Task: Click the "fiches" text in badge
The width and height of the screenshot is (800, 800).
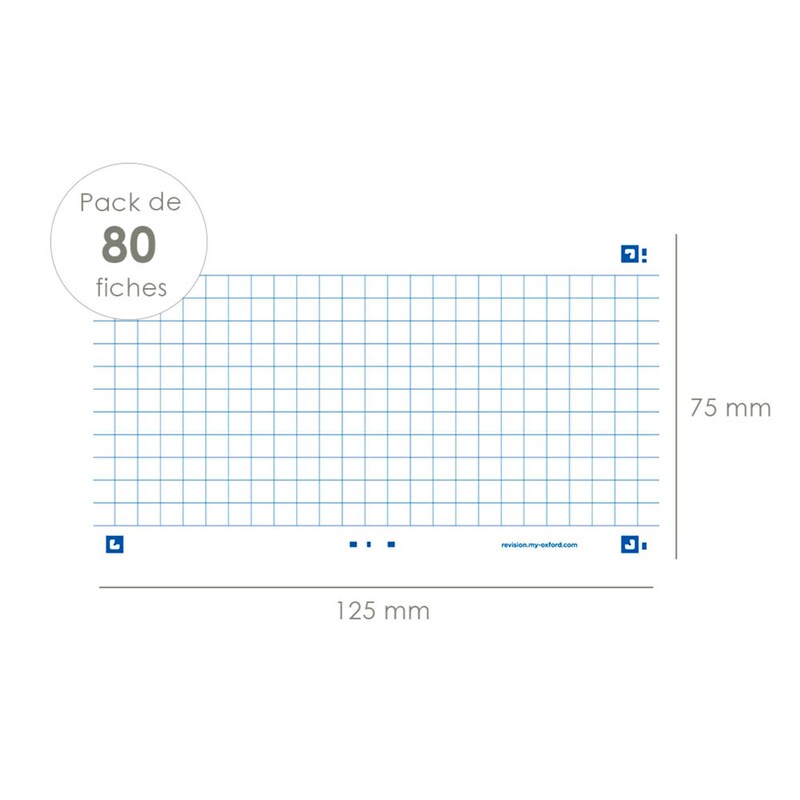Action: tap(131, 288)
